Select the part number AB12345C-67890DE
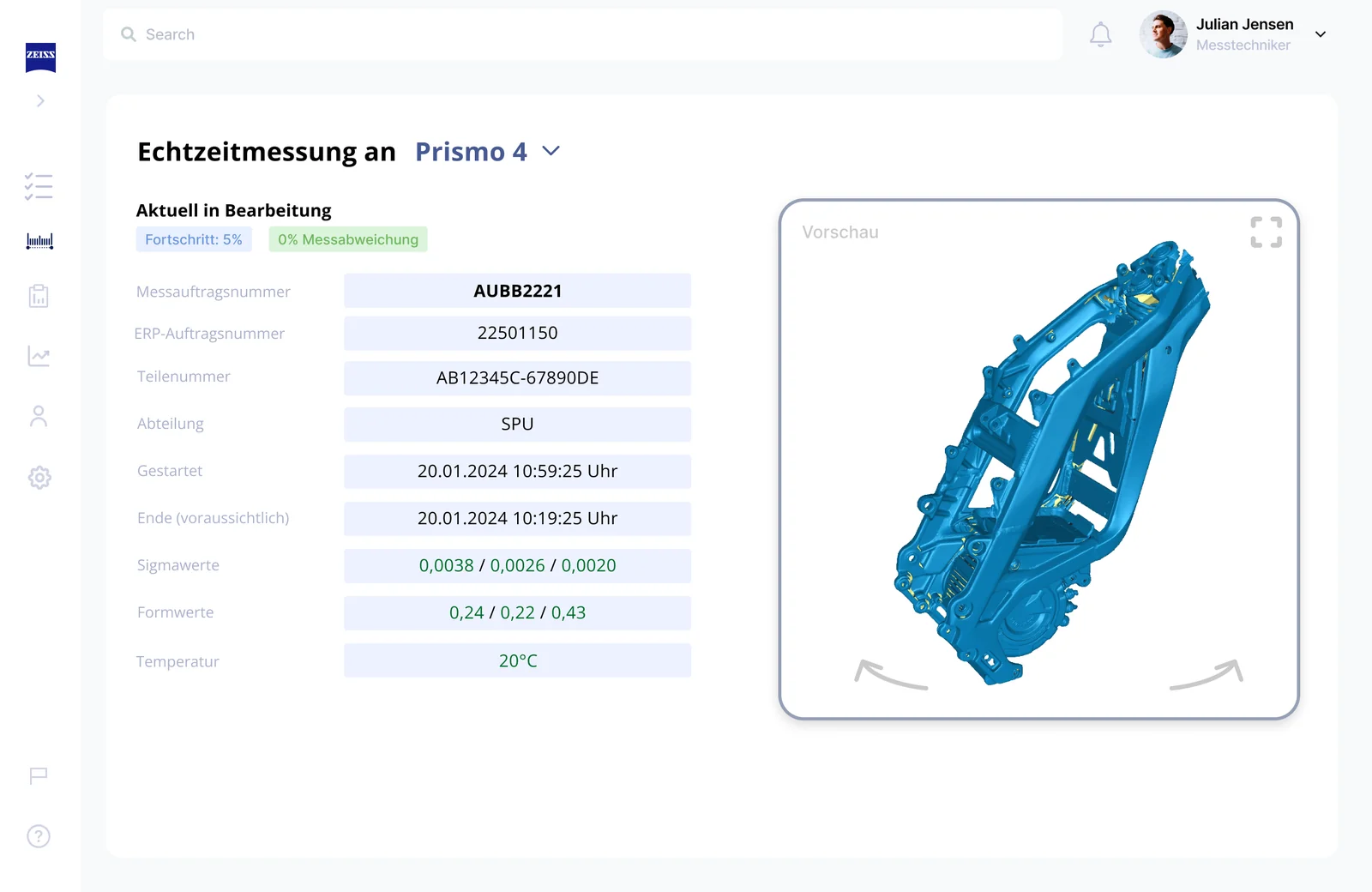 (x=517, y=378)
